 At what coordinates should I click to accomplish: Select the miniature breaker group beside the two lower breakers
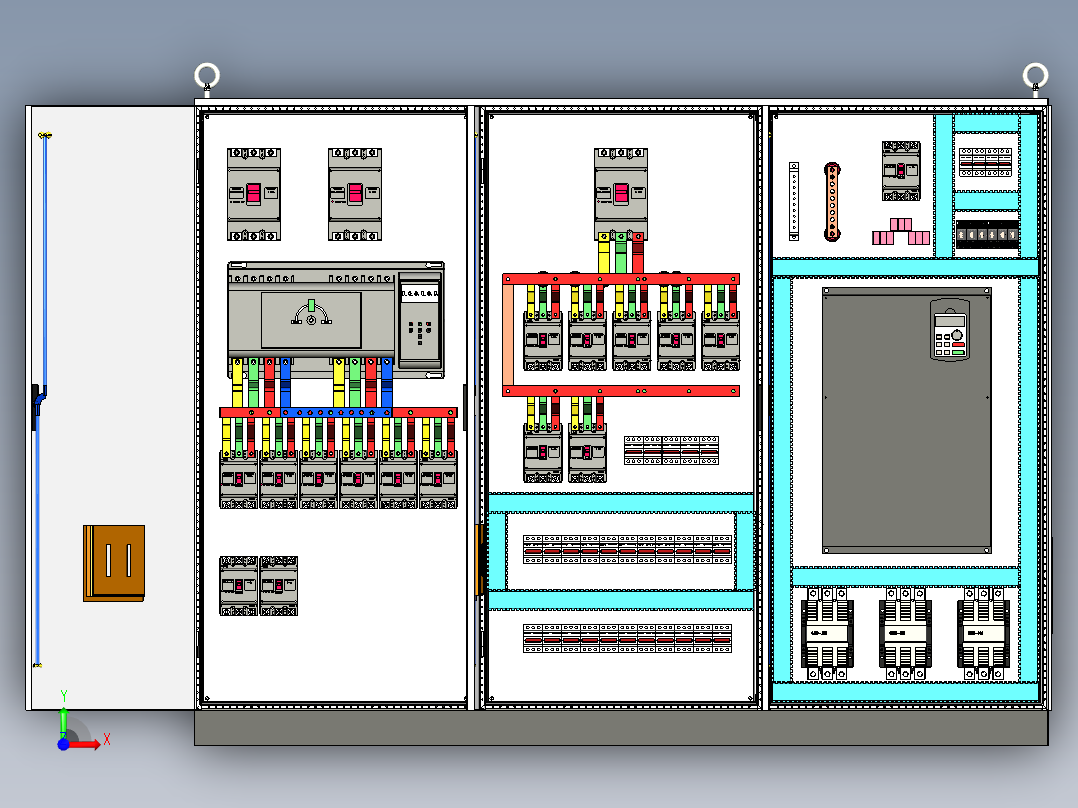671,450
